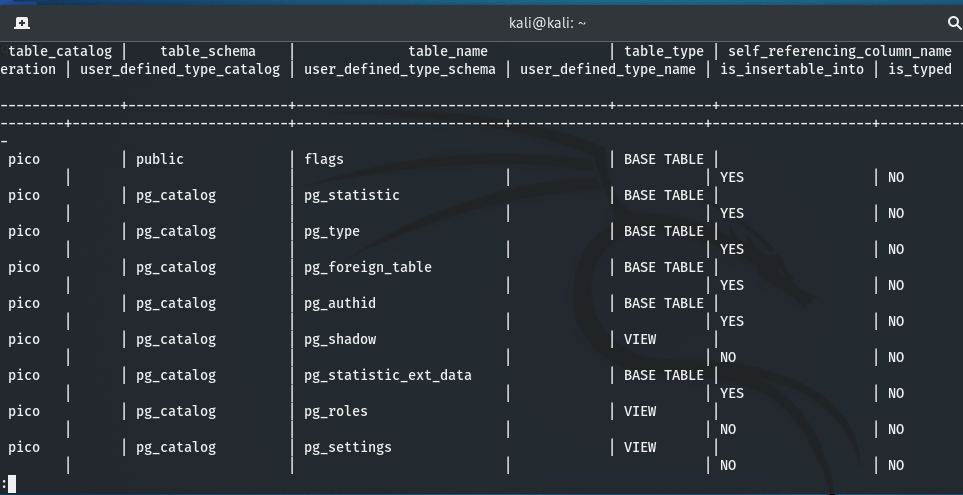Open the terminal search magnifier icon
Viewport: 963px width, 495px height.
tap(954, 22)
